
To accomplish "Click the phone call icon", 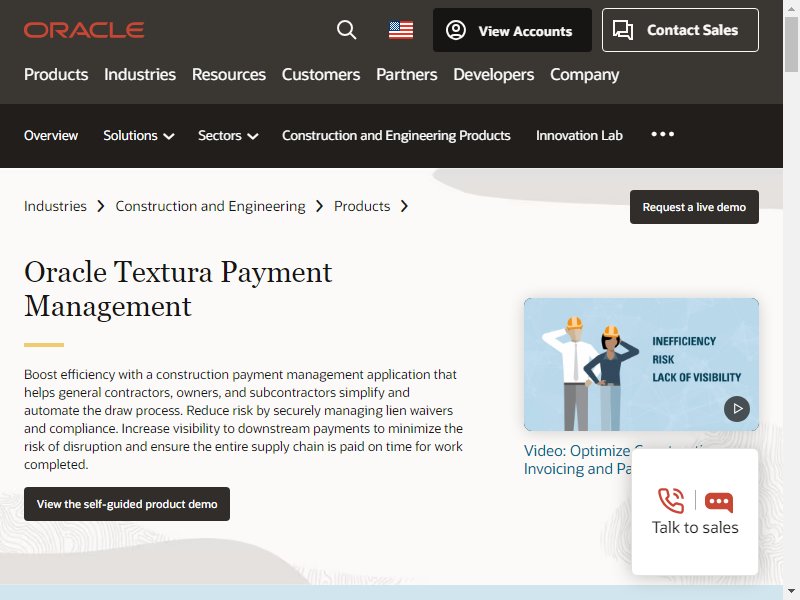I will click(671, 501).
